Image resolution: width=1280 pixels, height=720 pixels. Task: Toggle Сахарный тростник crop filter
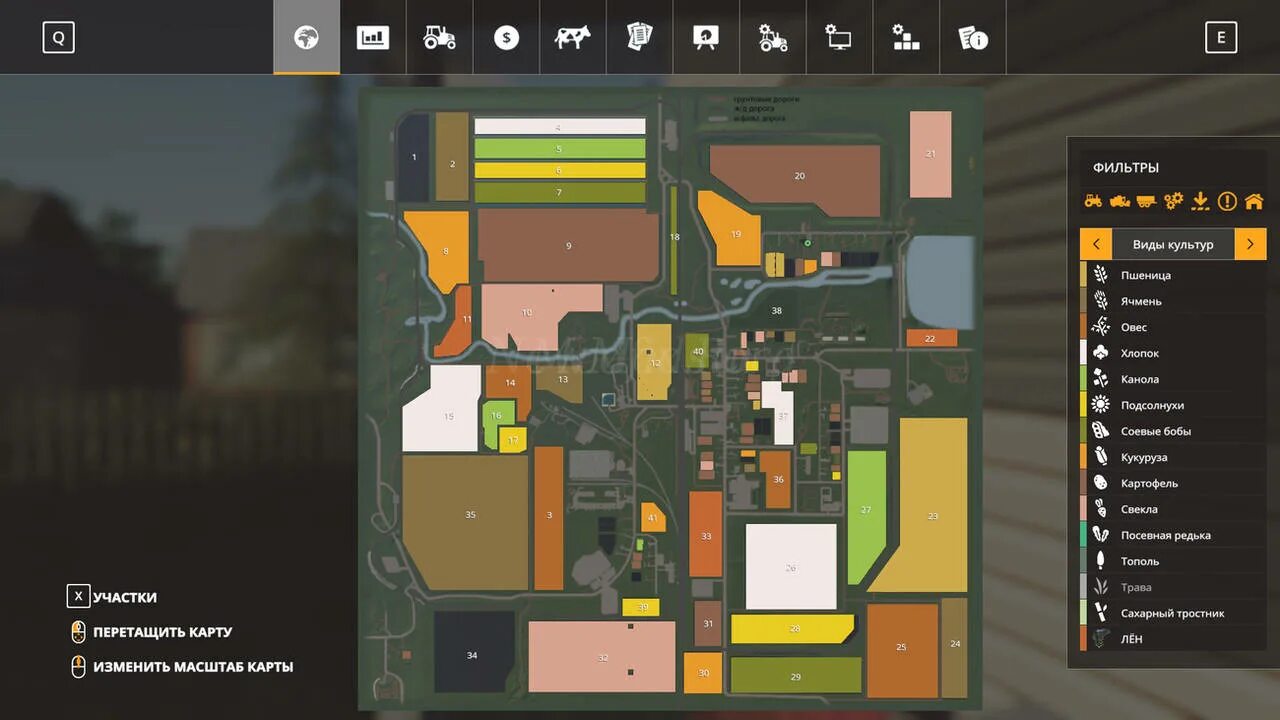coord(1173,613)
